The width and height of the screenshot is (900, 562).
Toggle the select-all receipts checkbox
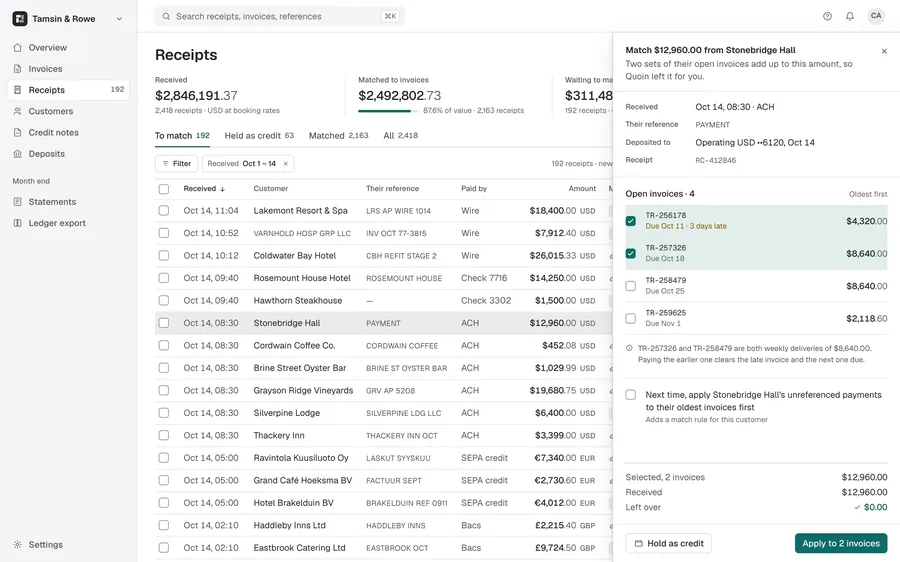coord(164,189)
